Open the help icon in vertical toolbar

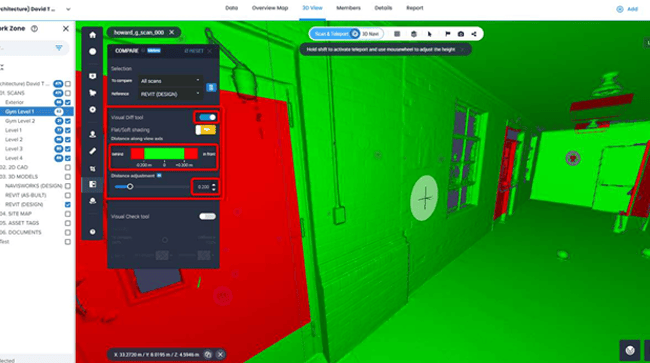pyautogui.click(x=92, y=232)
